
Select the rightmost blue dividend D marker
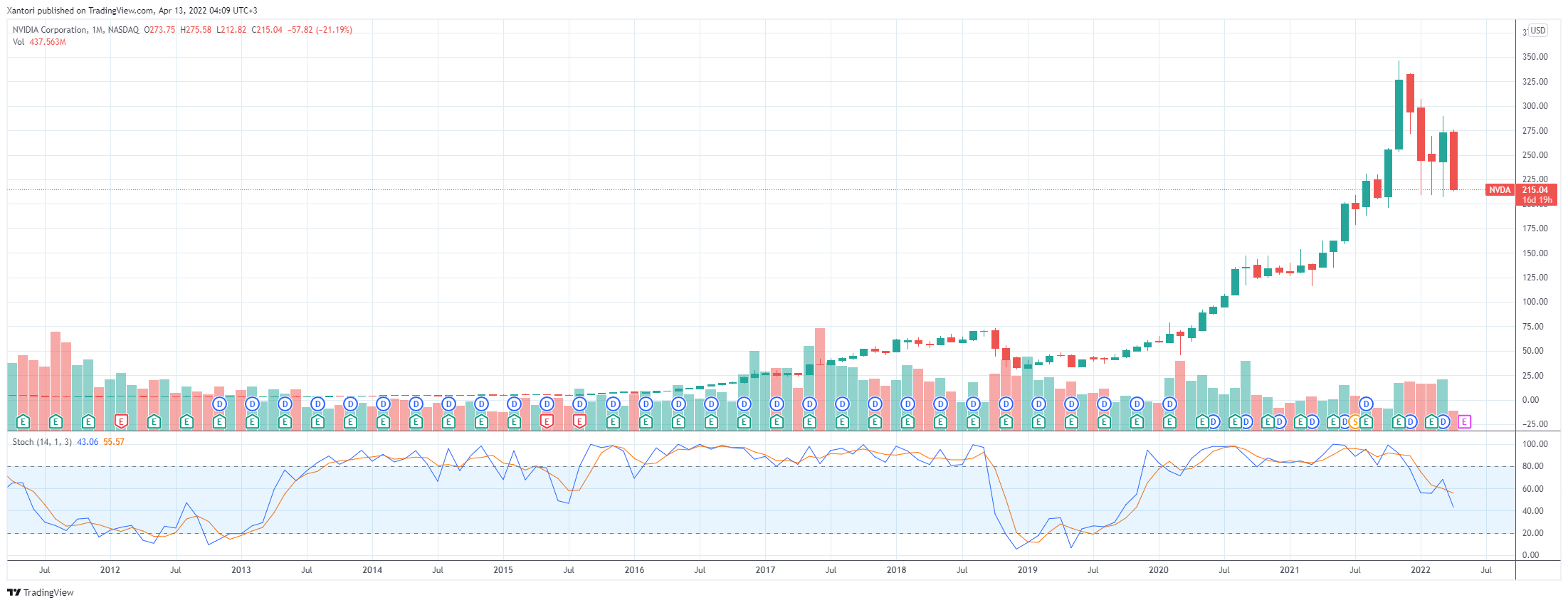pos(1443,421)
